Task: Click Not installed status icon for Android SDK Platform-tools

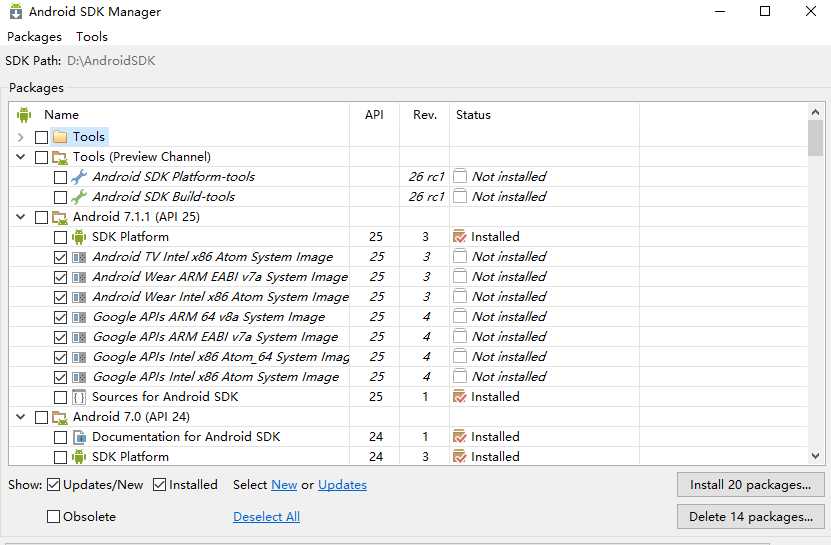Action: point(460,176)
